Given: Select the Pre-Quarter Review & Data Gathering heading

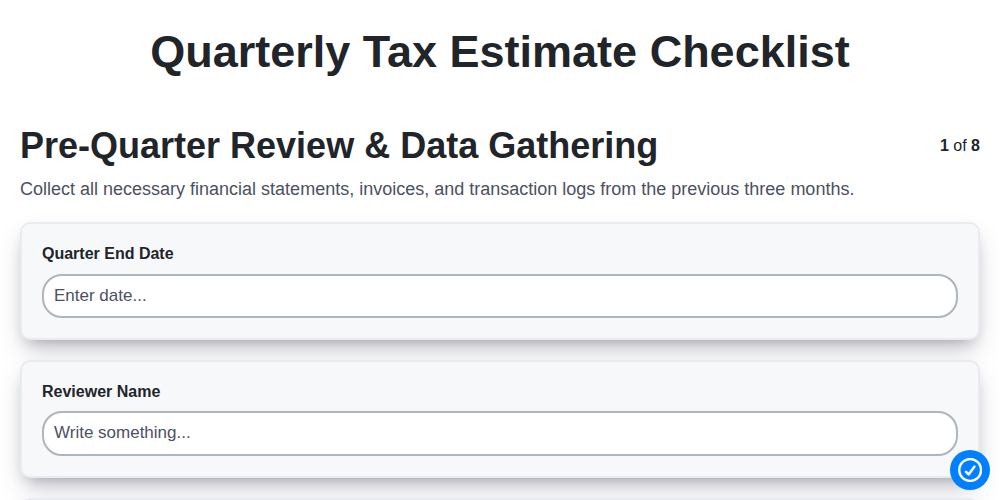Looking at the screenshot, I should pos(339,145).
